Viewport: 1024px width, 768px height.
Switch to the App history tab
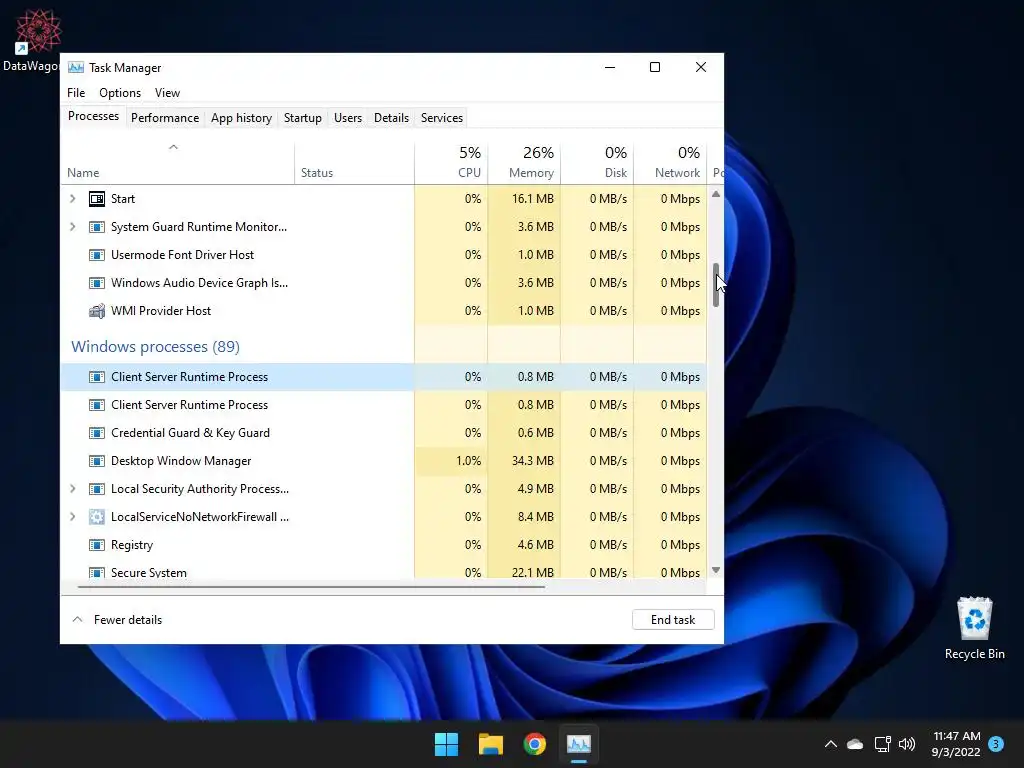[x=241, y=118]
